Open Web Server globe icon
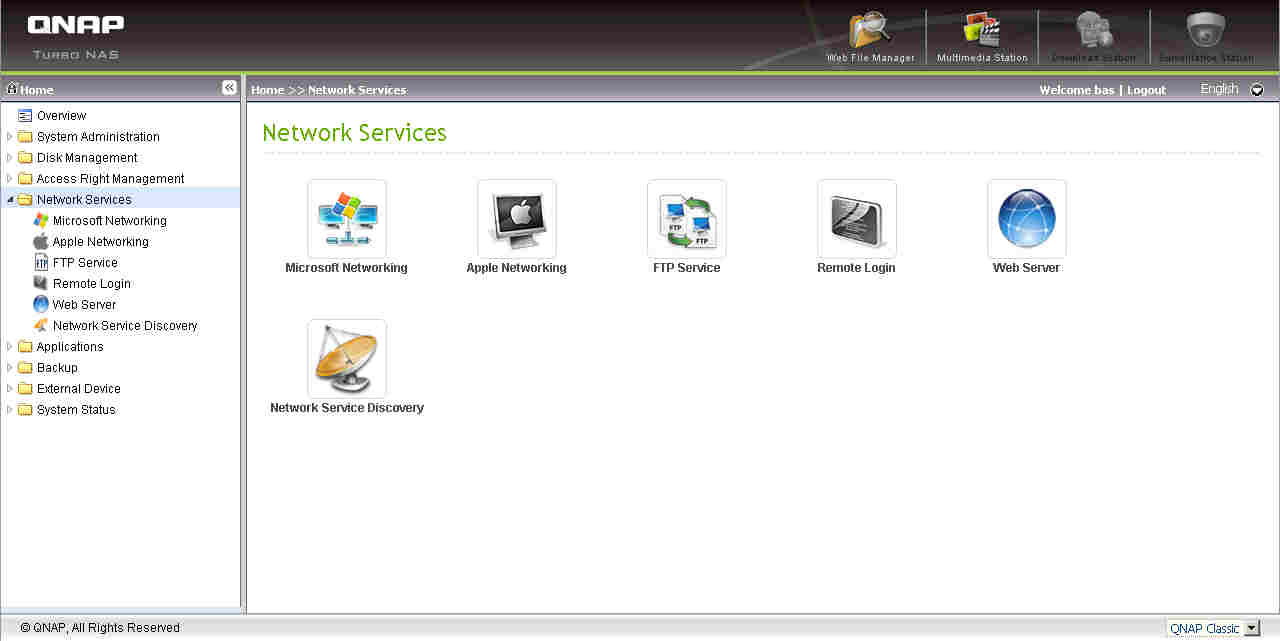The height and width of the screenshot is (641, 1280). click(x=1027, y=219)
